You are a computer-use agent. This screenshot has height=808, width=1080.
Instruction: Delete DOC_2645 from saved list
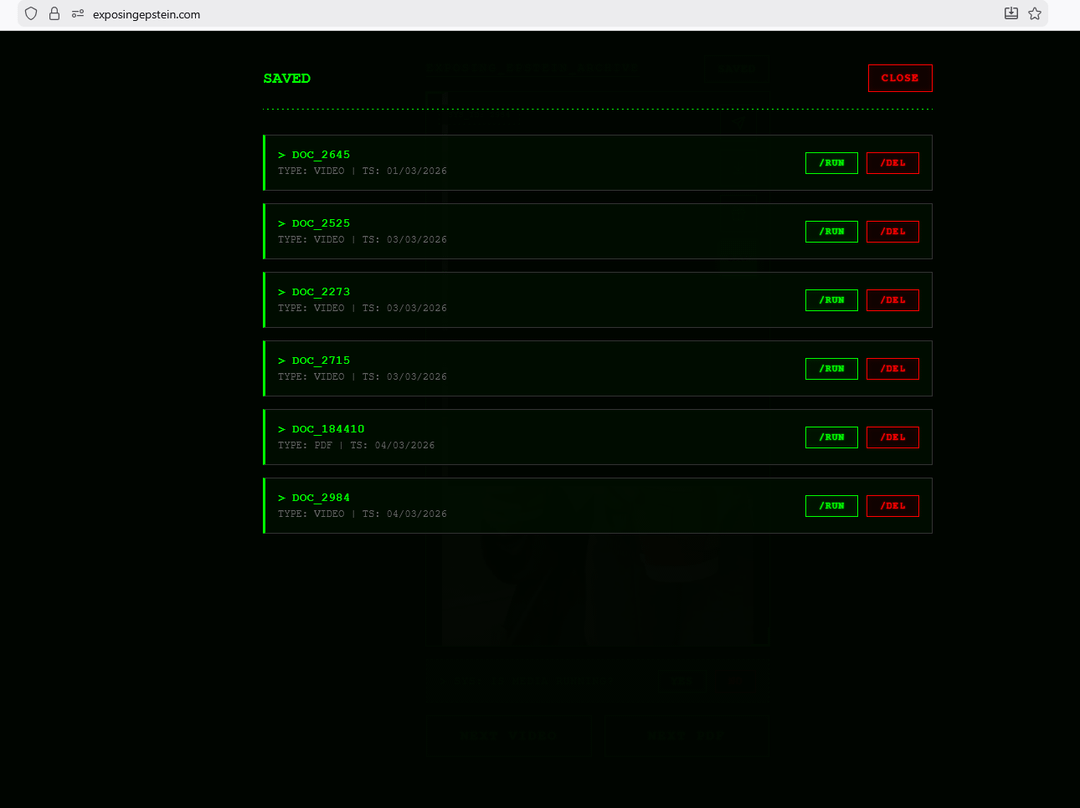point(892,163)
